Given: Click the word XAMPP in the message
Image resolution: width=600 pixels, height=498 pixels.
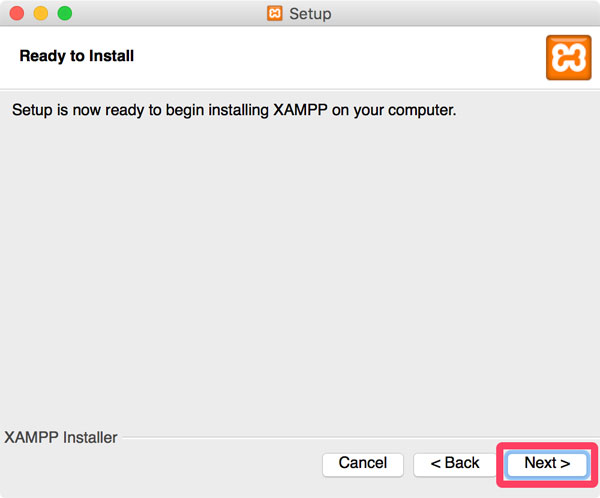Looking at the screenshot, I should click(300, 110).
